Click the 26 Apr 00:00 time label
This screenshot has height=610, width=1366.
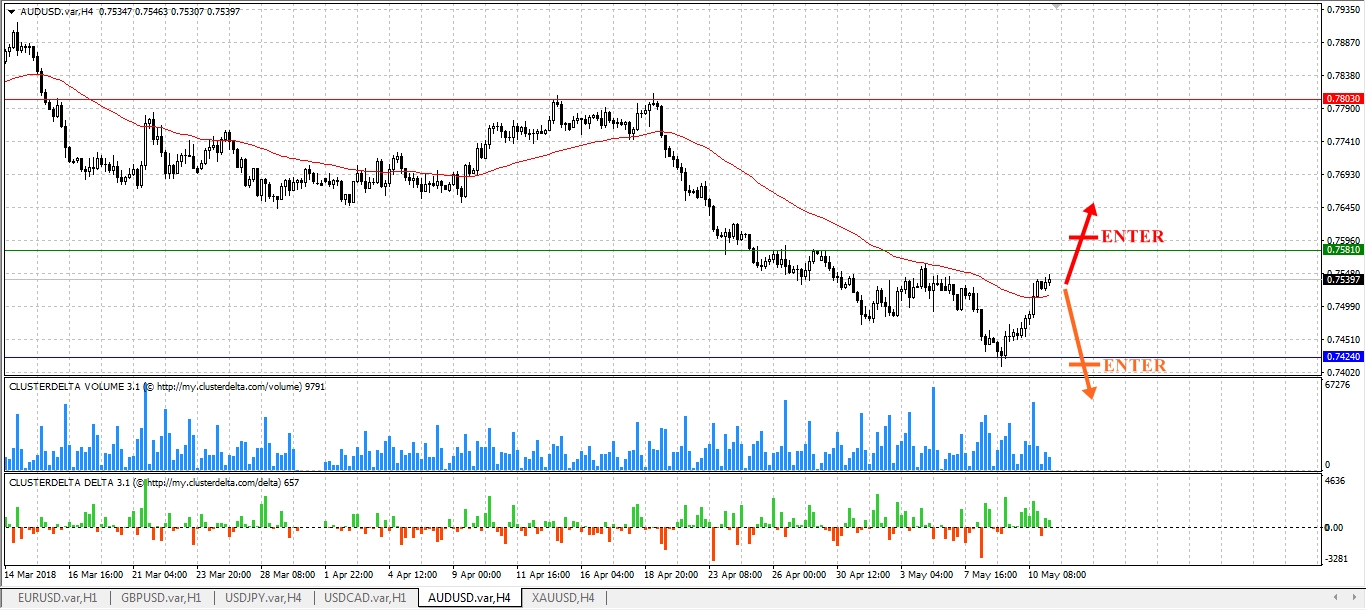click(801, 575)
